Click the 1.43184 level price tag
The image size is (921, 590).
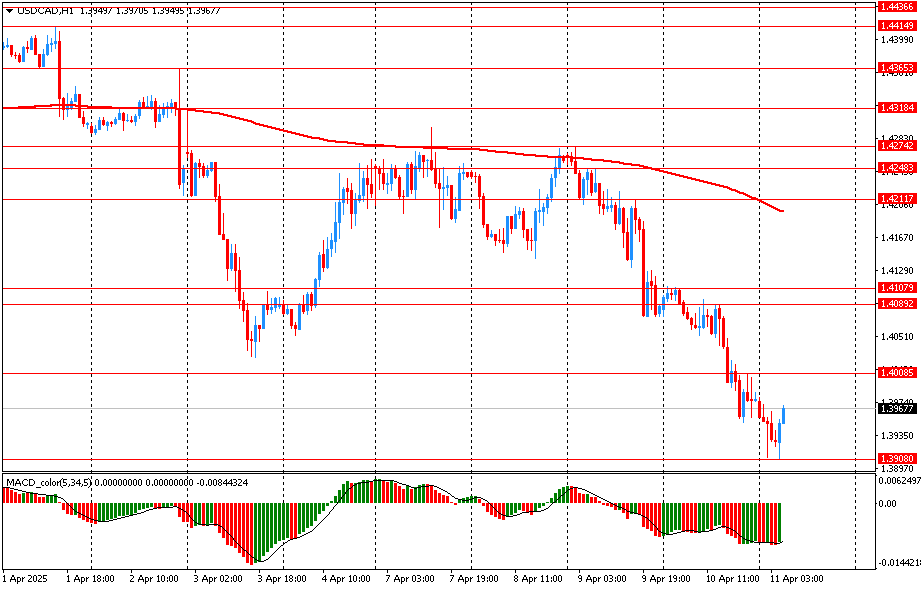[896, 107]
